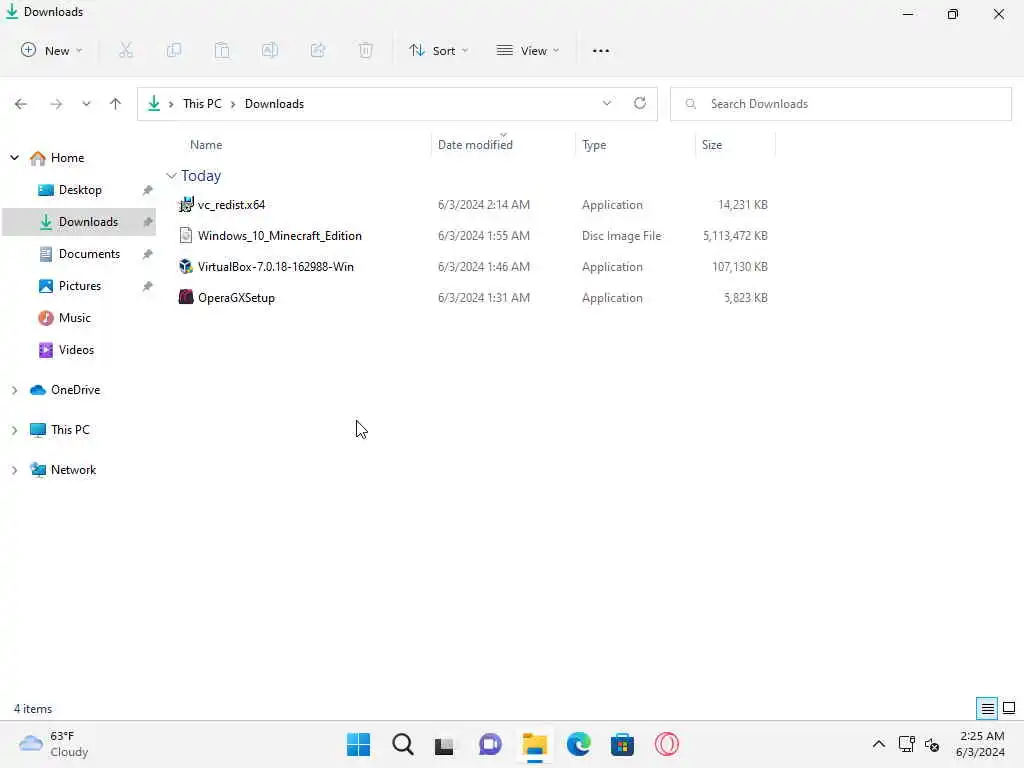Collapse the Today group
The image size is (1024, 768).
pyautogui.click(x=171, y=176)
